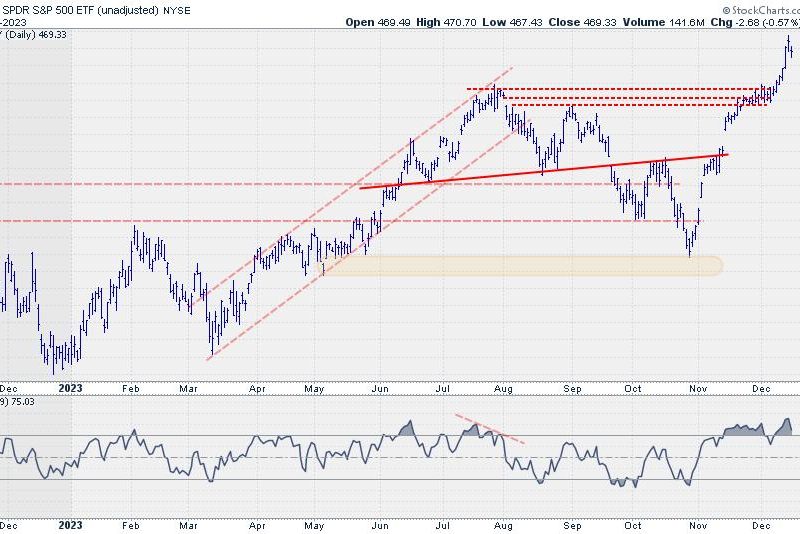This screenshot has height=534, width=800.
Task: Select the 'NYSE' exchange label
Action: point(177,10)
